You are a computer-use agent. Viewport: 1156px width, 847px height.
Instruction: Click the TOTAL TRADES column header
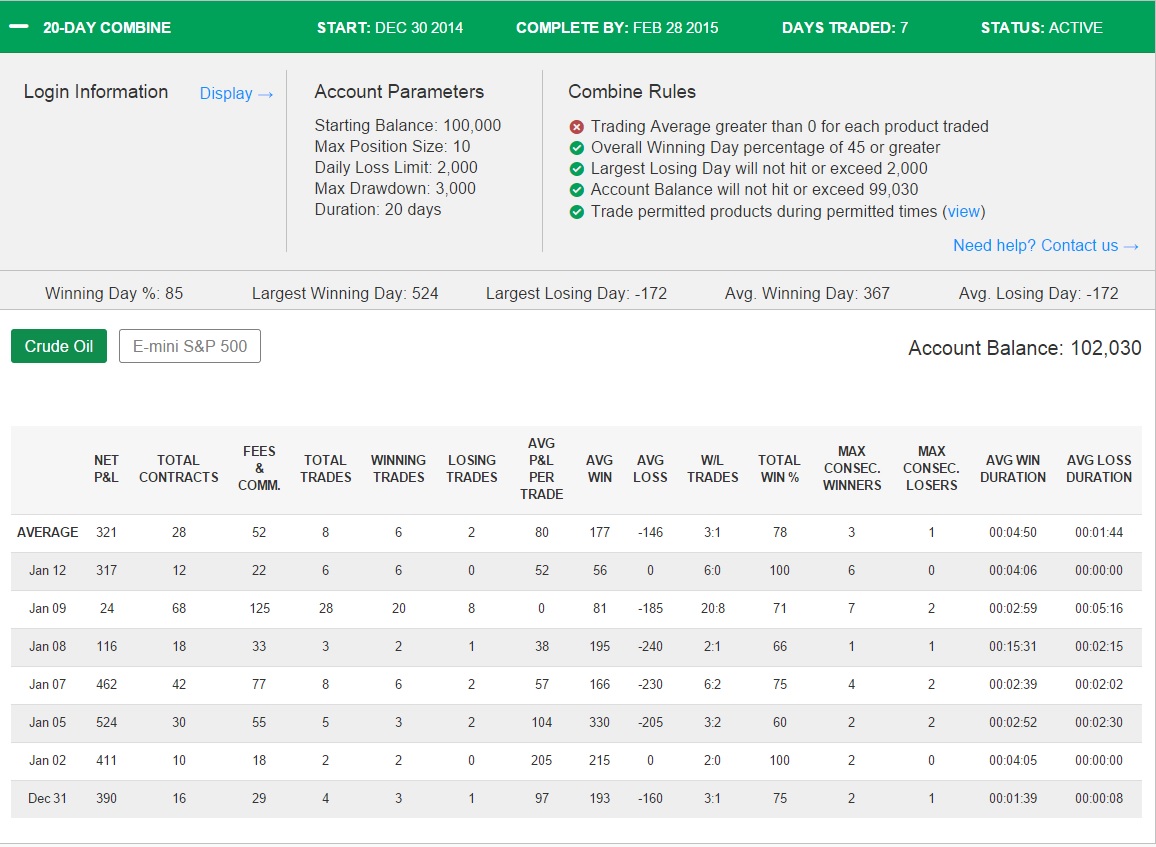coord(325,468)
